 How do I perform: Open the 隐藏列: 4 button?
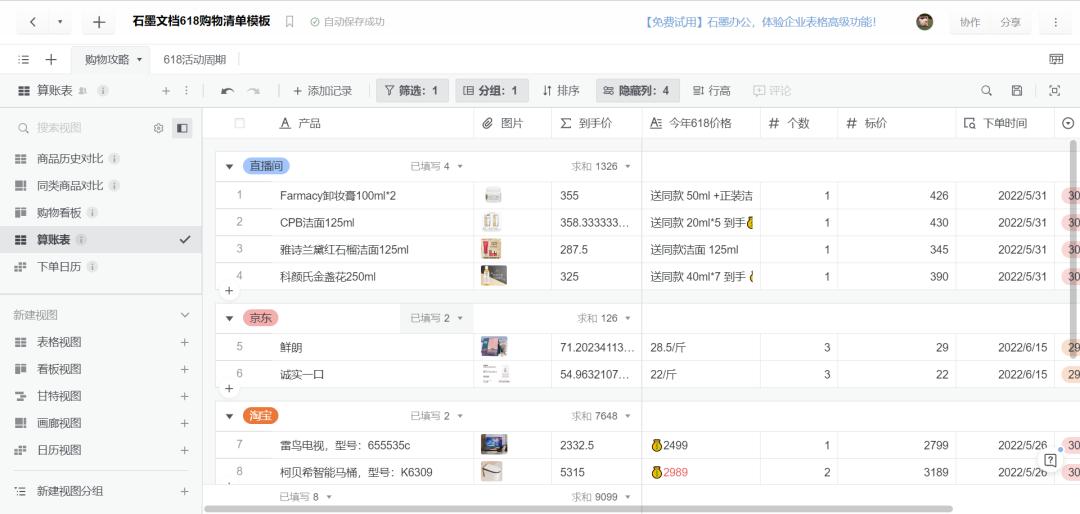(x=637, y=90)
